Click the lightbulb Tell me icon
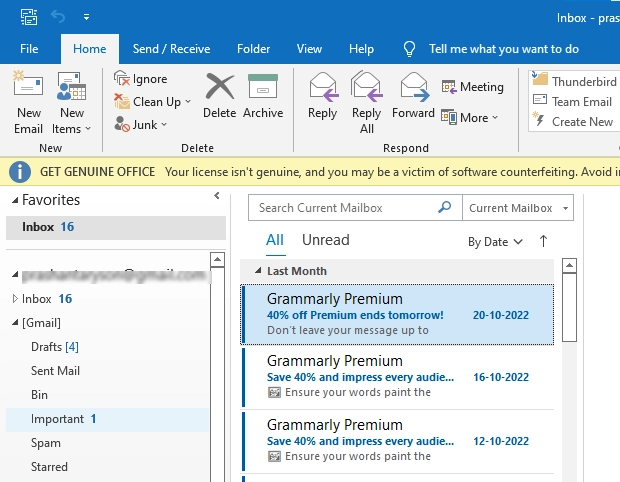 (x=409, y=49)
